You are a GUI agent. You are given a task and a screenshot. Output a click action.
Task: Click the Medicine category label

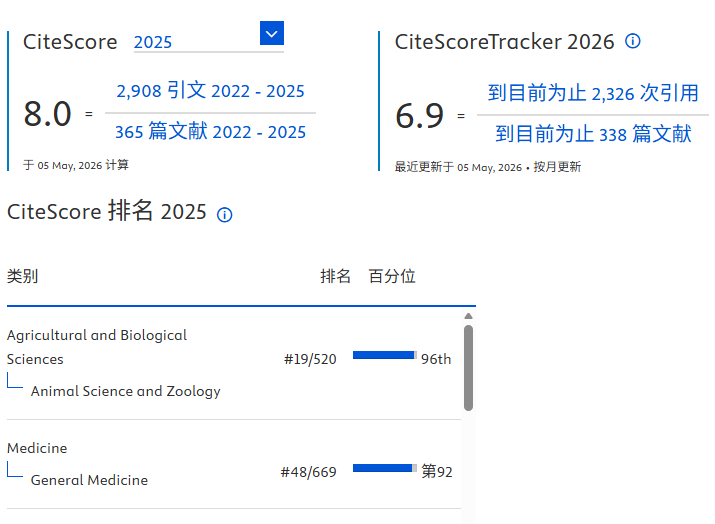pos(37,448)
